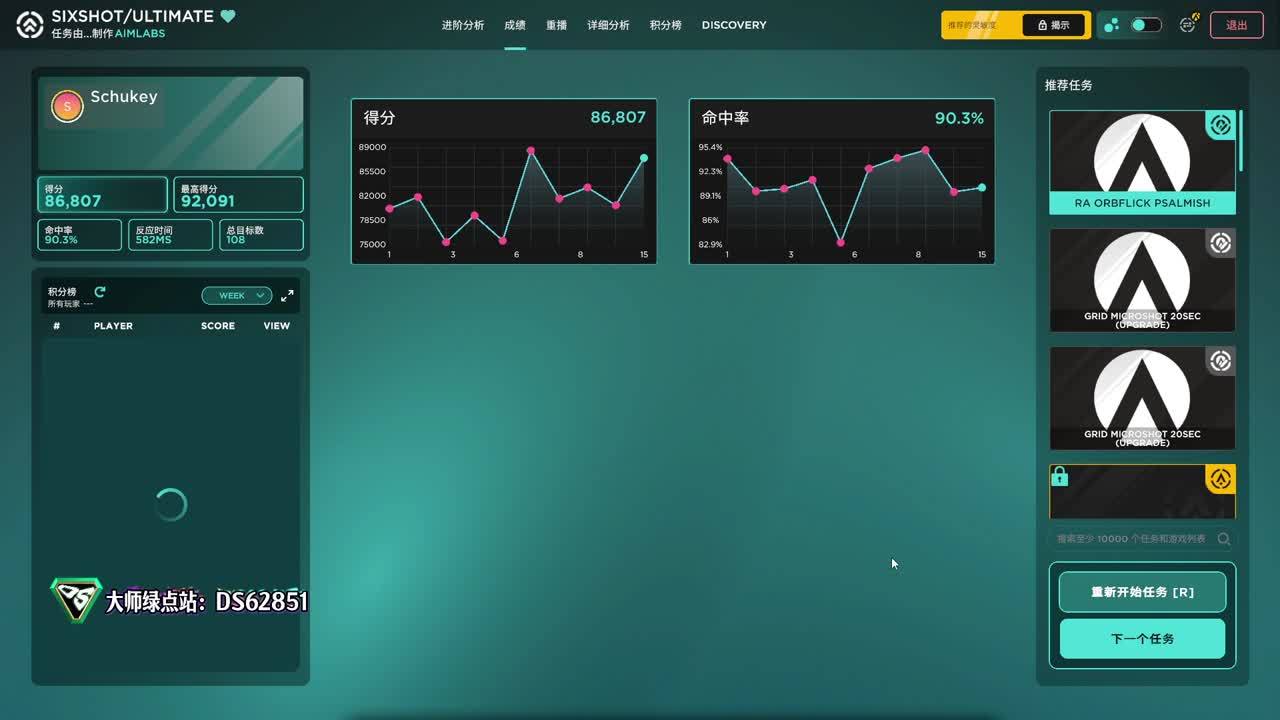The height and width of the screenshot is (720, 1280).
Task: Click the yellow badge on the locked task card
Action: point(1221,479)
